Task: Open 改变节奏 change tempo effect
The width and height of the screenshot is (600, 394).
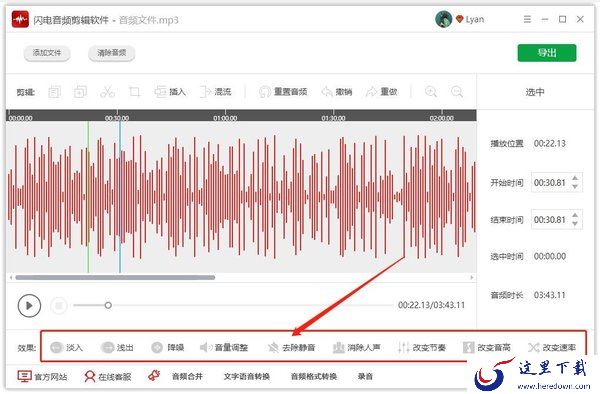Action: pyautogui.click(x=422, y=347)
